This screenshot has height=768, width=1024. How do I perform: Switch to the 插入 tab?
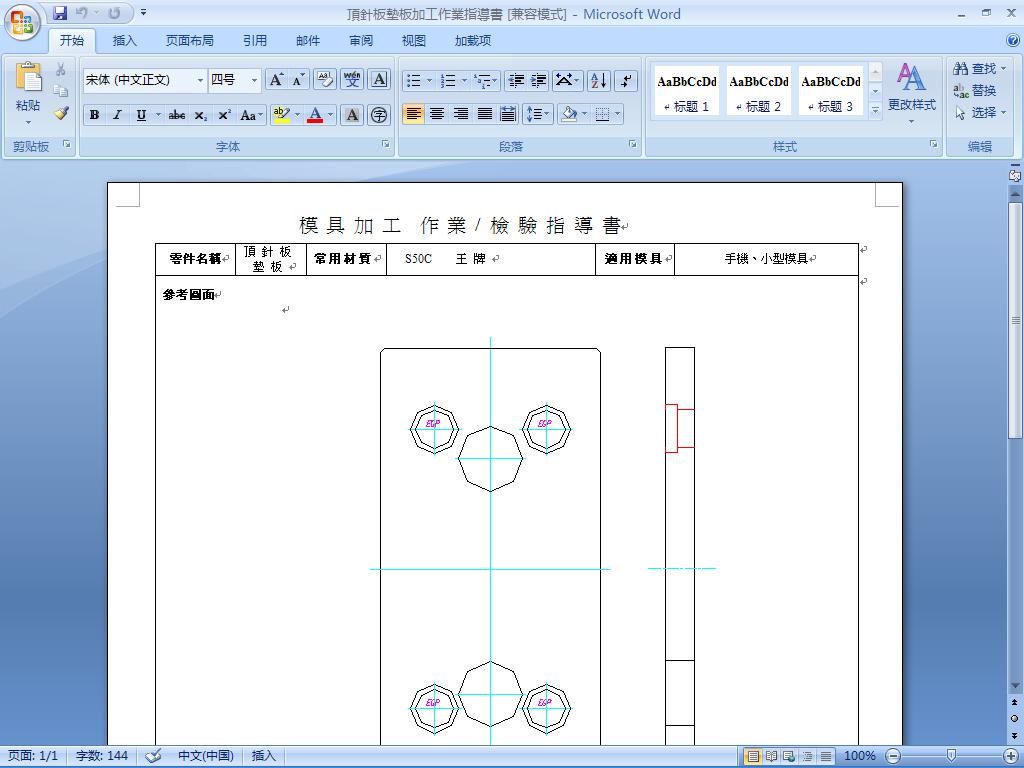click(125, 40)
